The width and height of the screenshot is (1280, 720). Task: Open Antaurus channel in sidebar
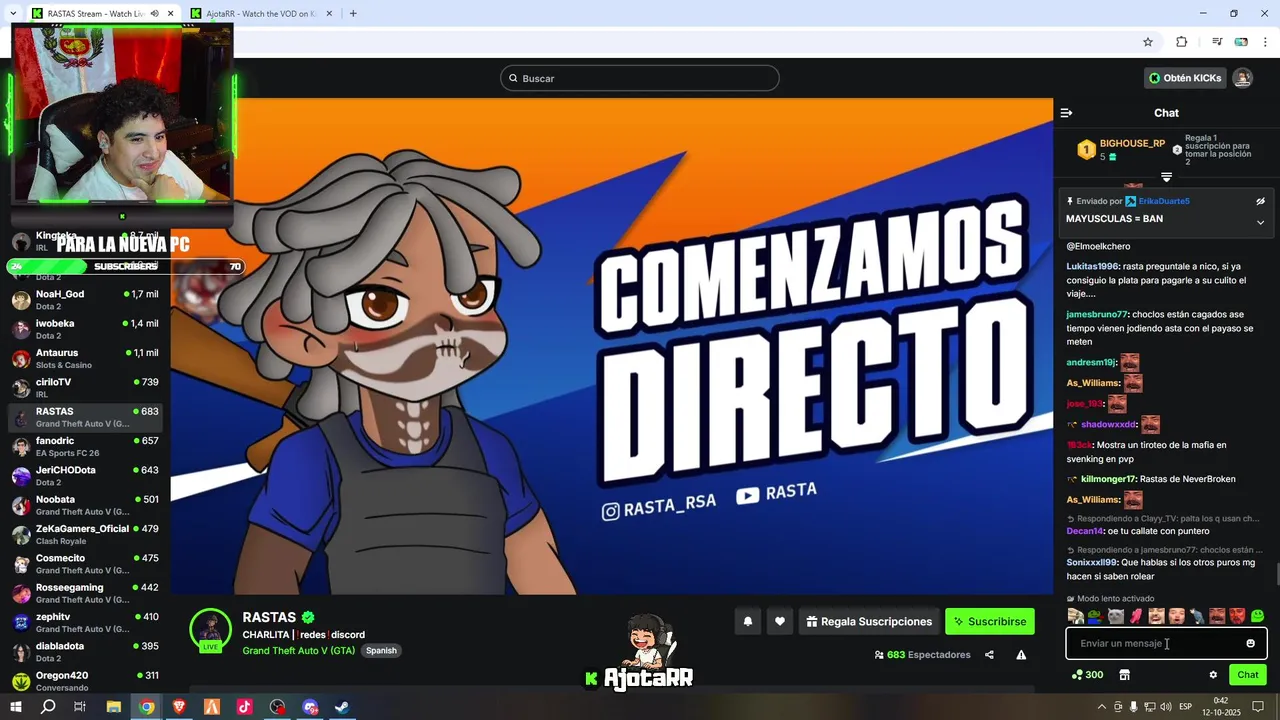pyautogui.click(x=85, y=359)
